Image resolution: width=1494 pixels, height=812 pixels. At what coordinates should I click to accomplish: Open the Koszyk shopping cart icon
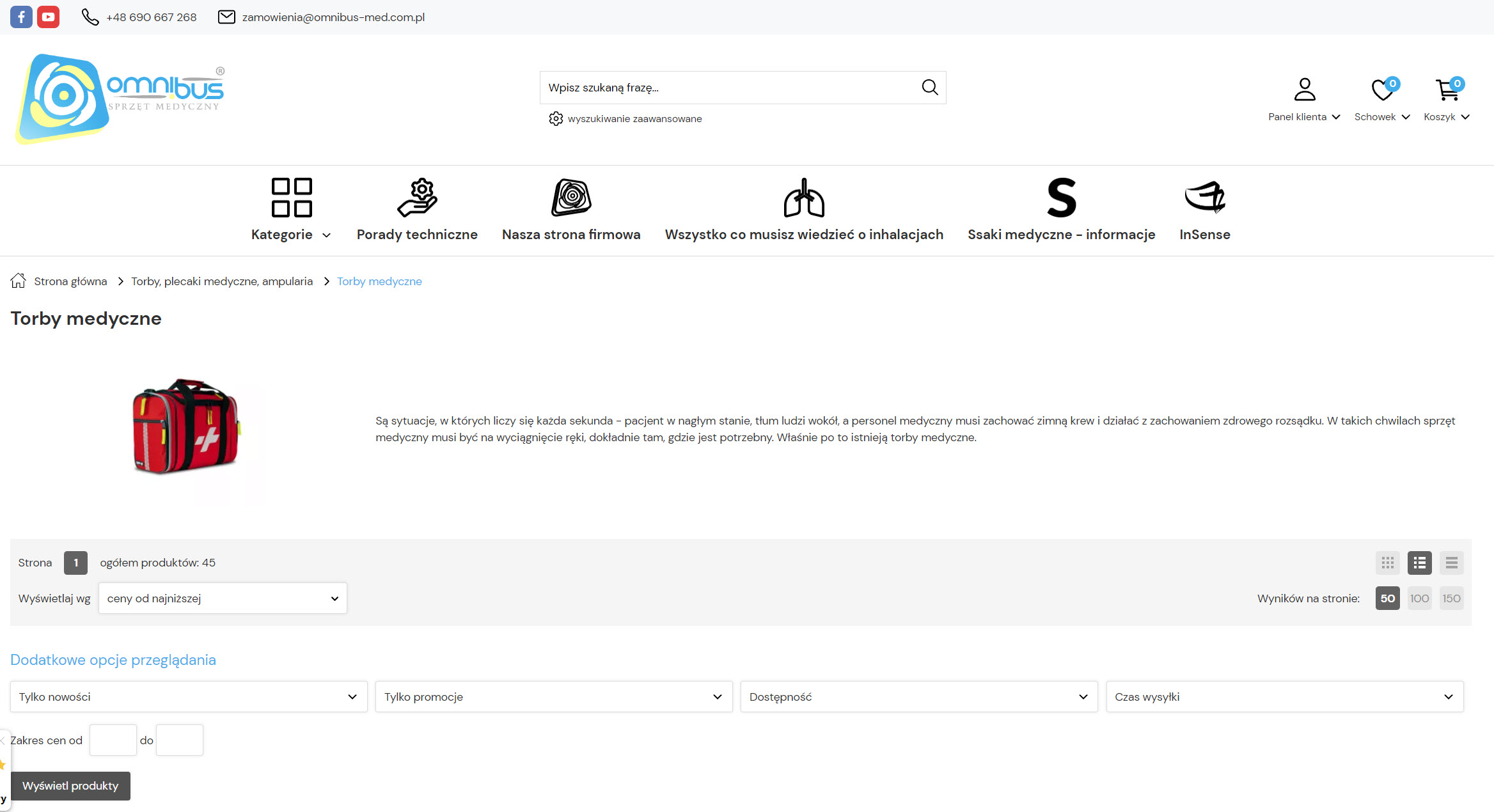click(x=1447, y=90)
